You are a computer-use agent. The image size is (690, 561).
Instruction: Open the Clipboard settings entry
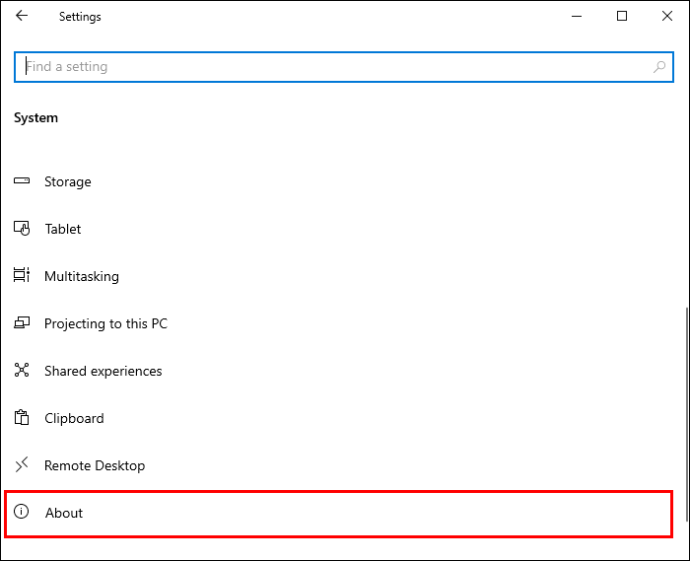point(74,418)
